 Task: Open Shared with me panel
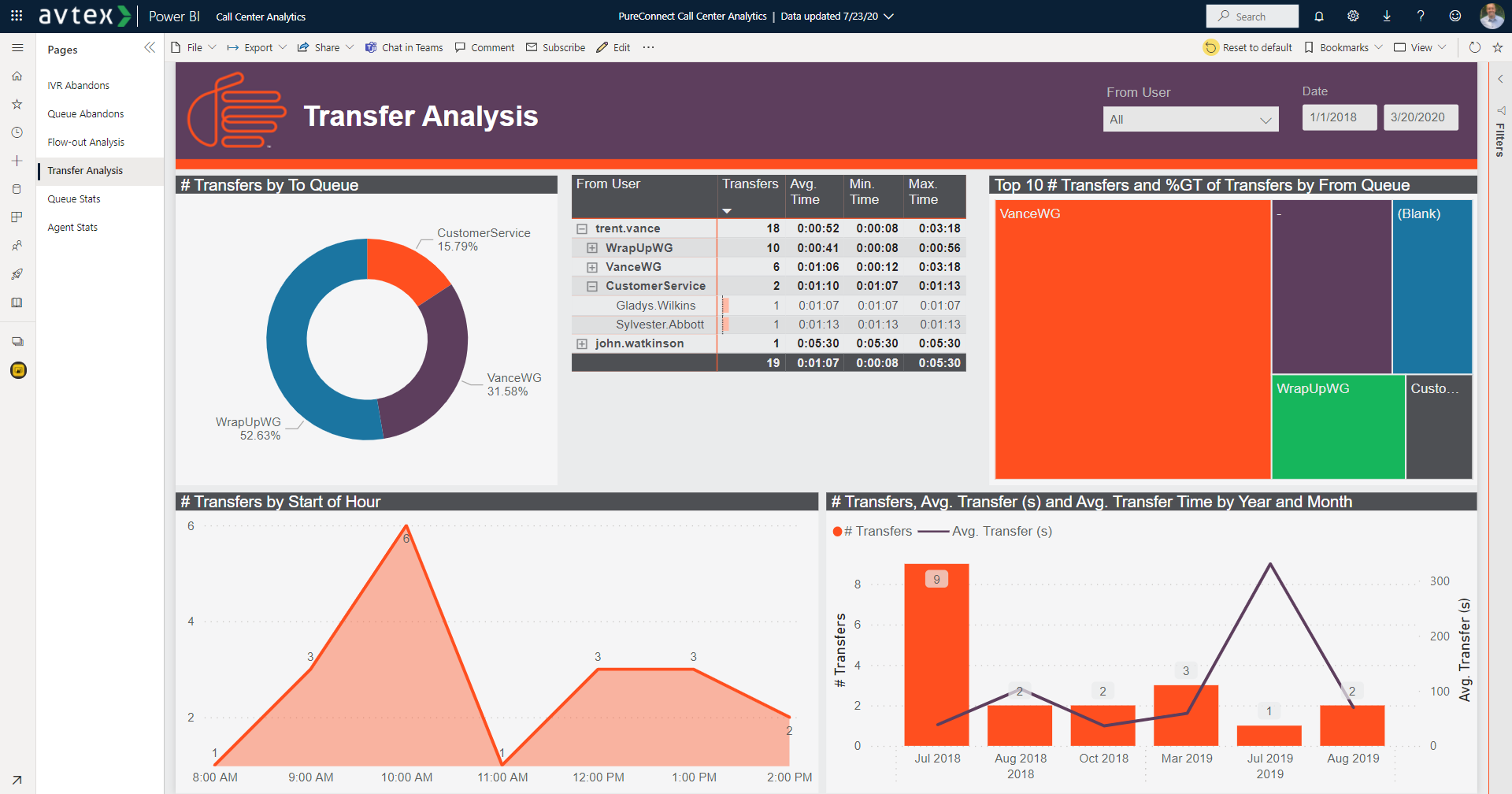[x=17, y=245]
